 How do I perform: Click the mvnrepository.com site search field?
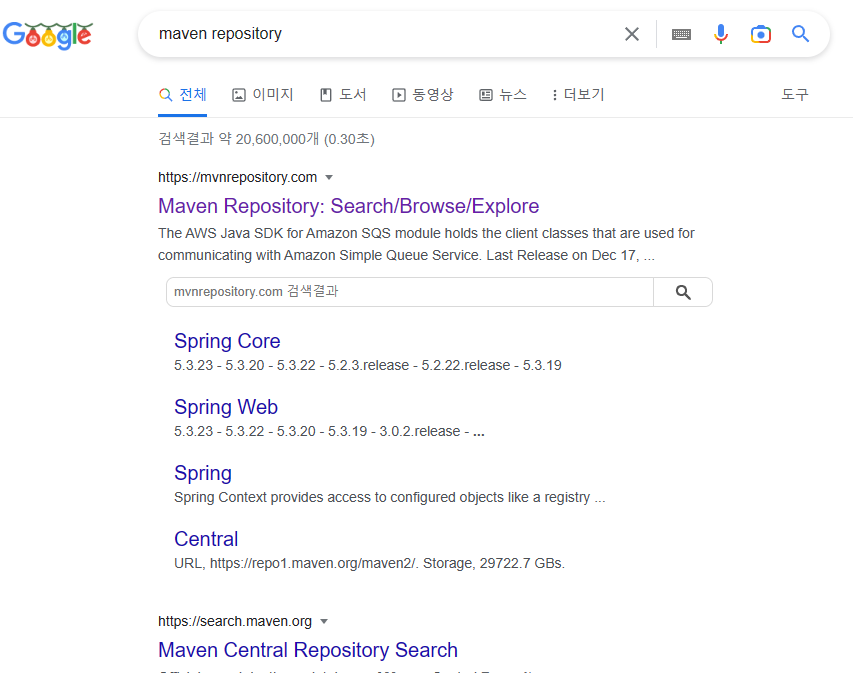[x=410, y=292]
